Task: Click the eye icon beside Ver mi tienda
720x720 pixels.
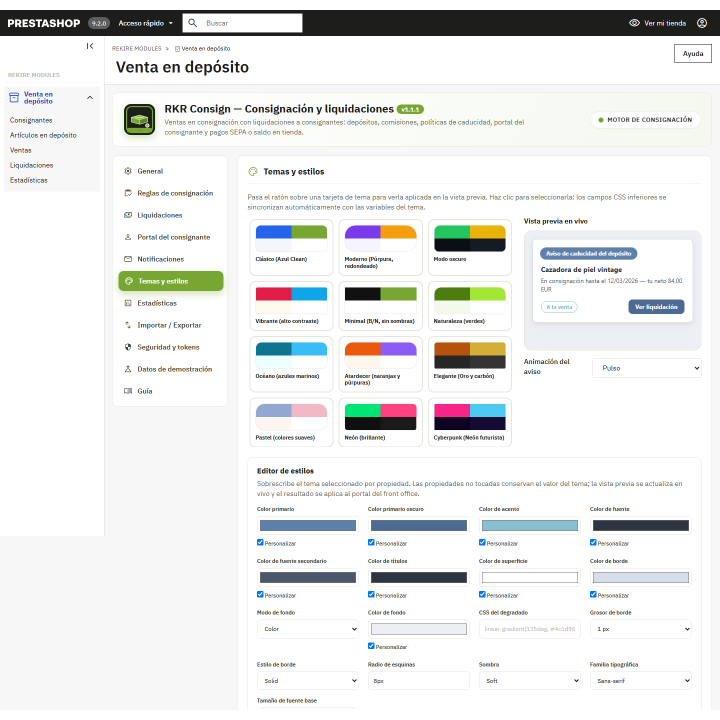Action: click(634, 23)
